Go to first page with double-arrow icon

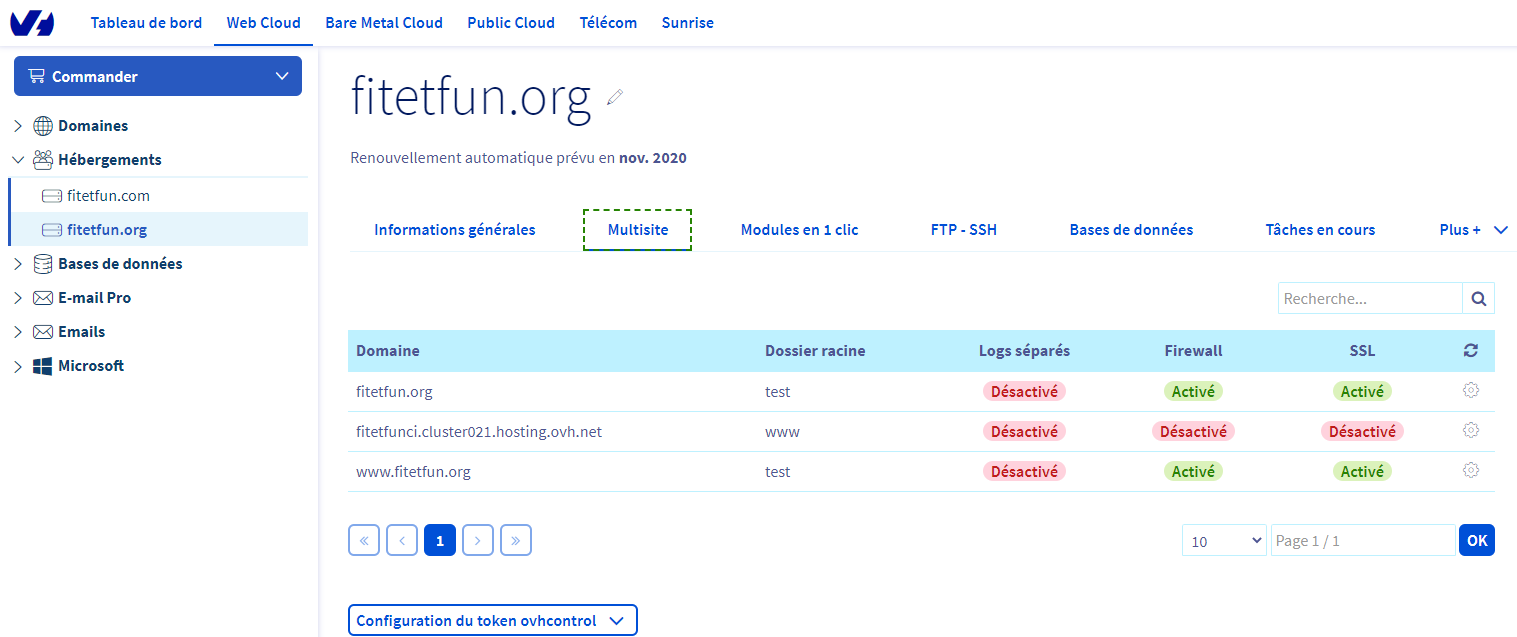point(363,540)
